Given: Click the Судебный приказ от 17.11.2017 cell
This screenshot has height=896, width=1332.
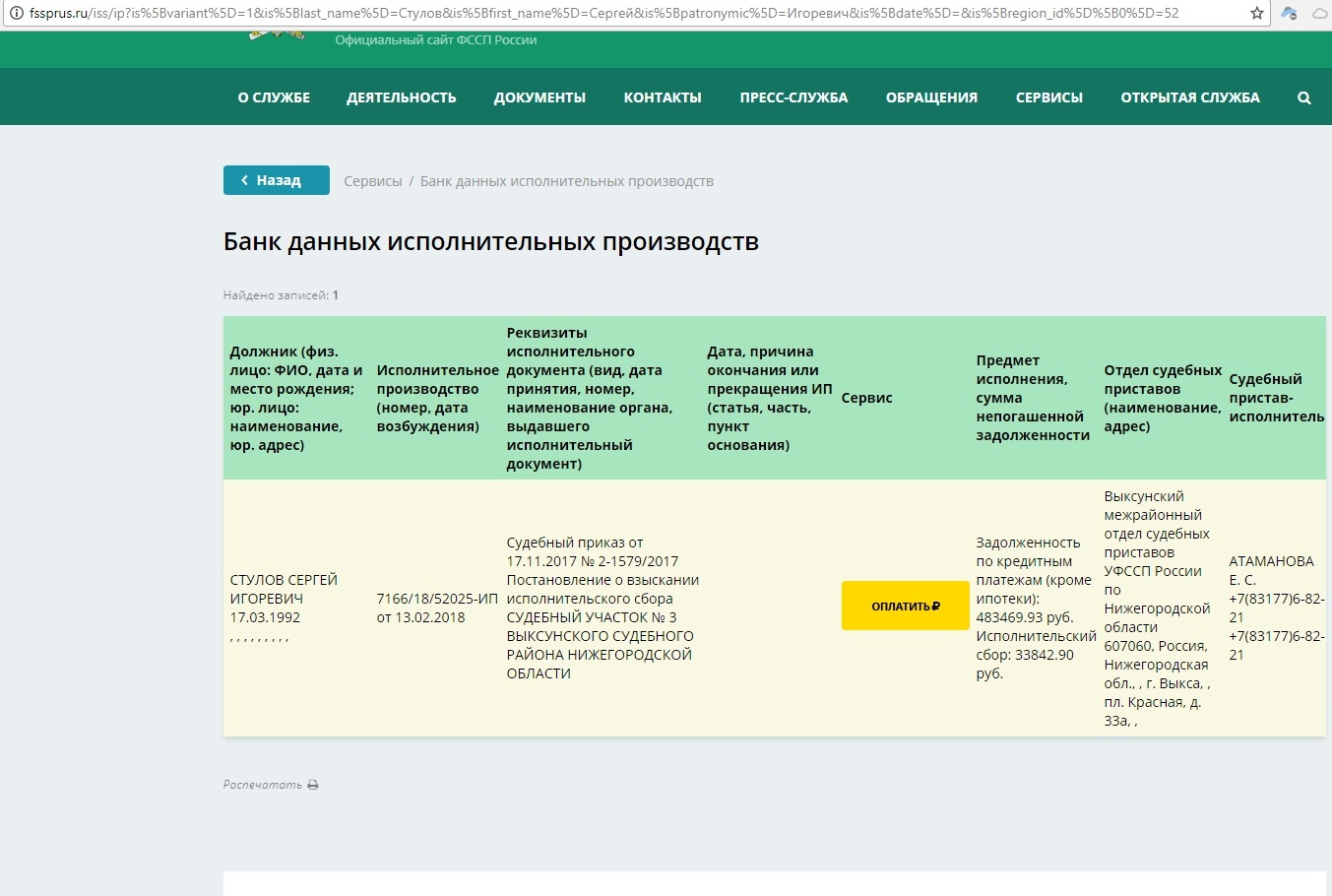Looking at the screenshot, I should tap(603, 608).
